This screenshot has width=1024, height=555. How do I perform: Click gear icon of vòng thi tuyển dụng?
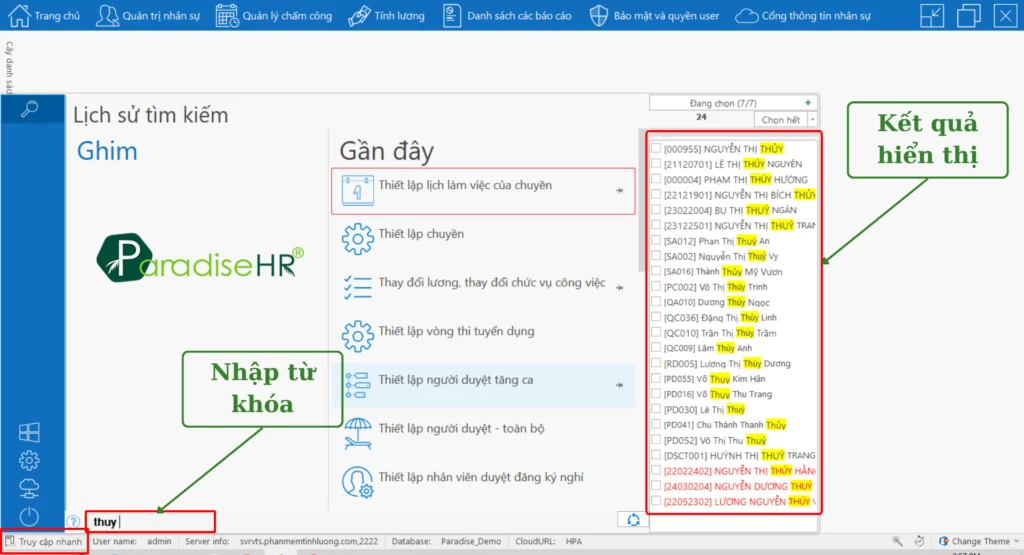(357, 336)
